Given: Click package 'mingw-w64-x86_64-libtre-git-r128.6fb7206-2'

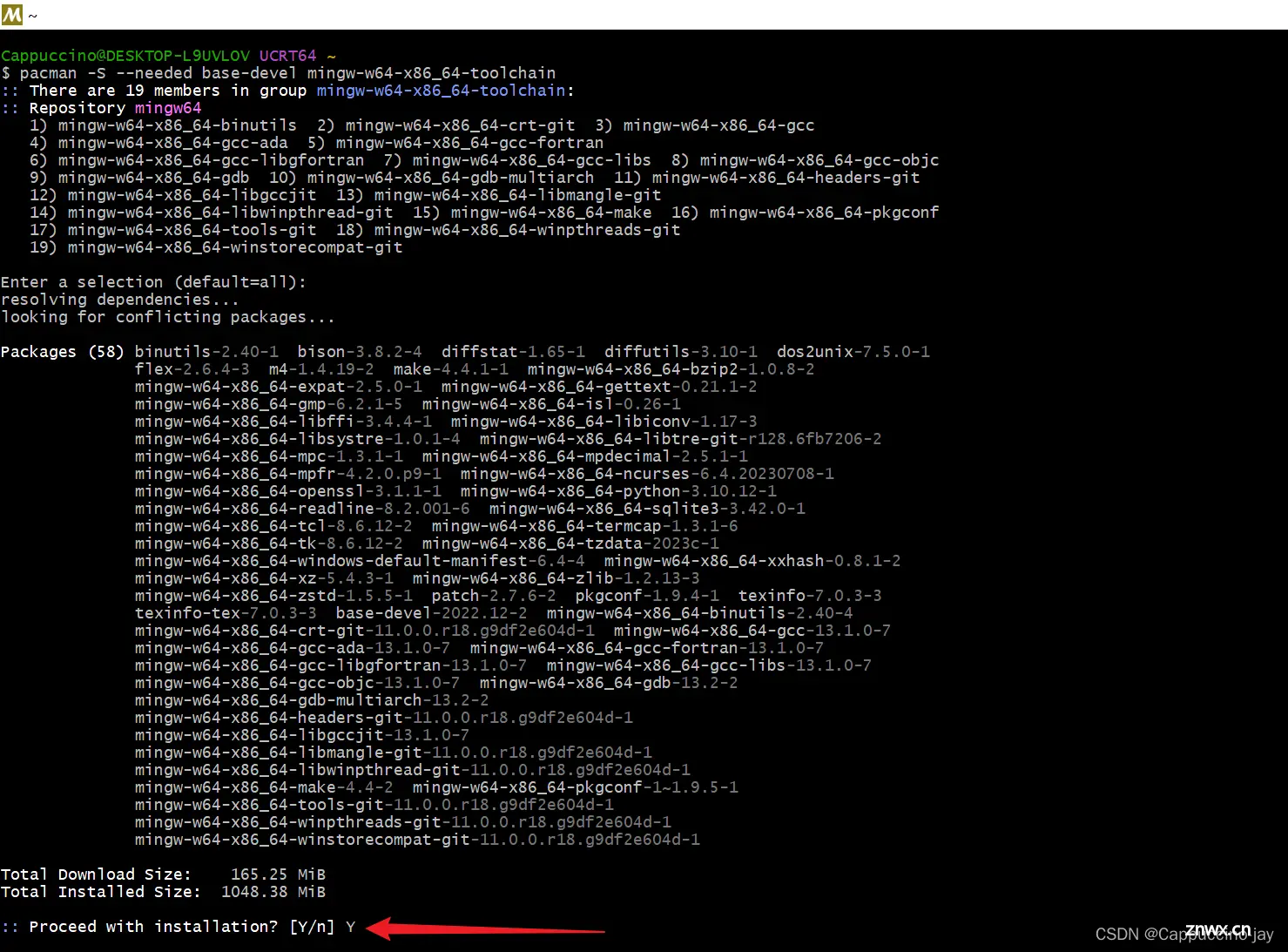Looking at the screenshot, I should point(681,439).
